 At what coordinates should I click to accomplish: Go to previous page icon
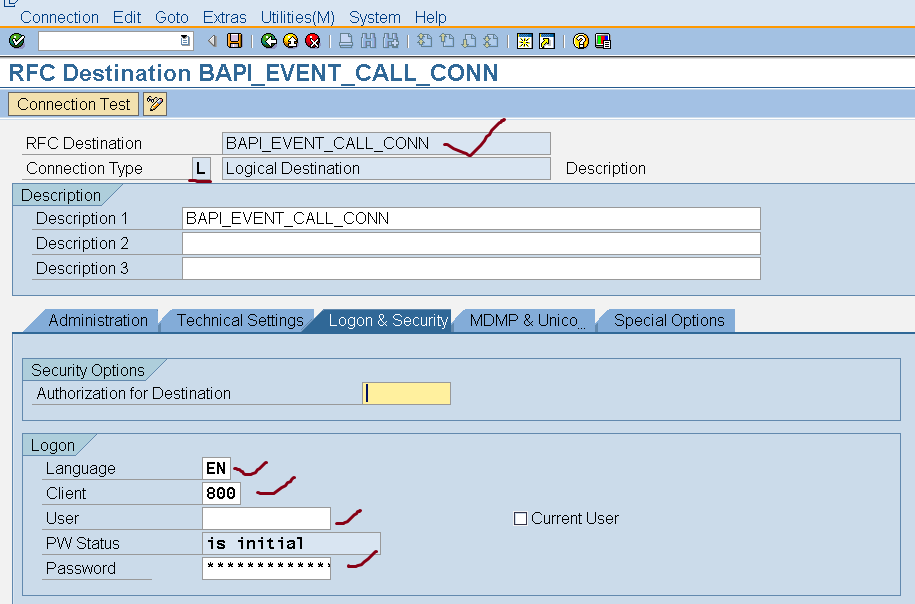[447, 41]
